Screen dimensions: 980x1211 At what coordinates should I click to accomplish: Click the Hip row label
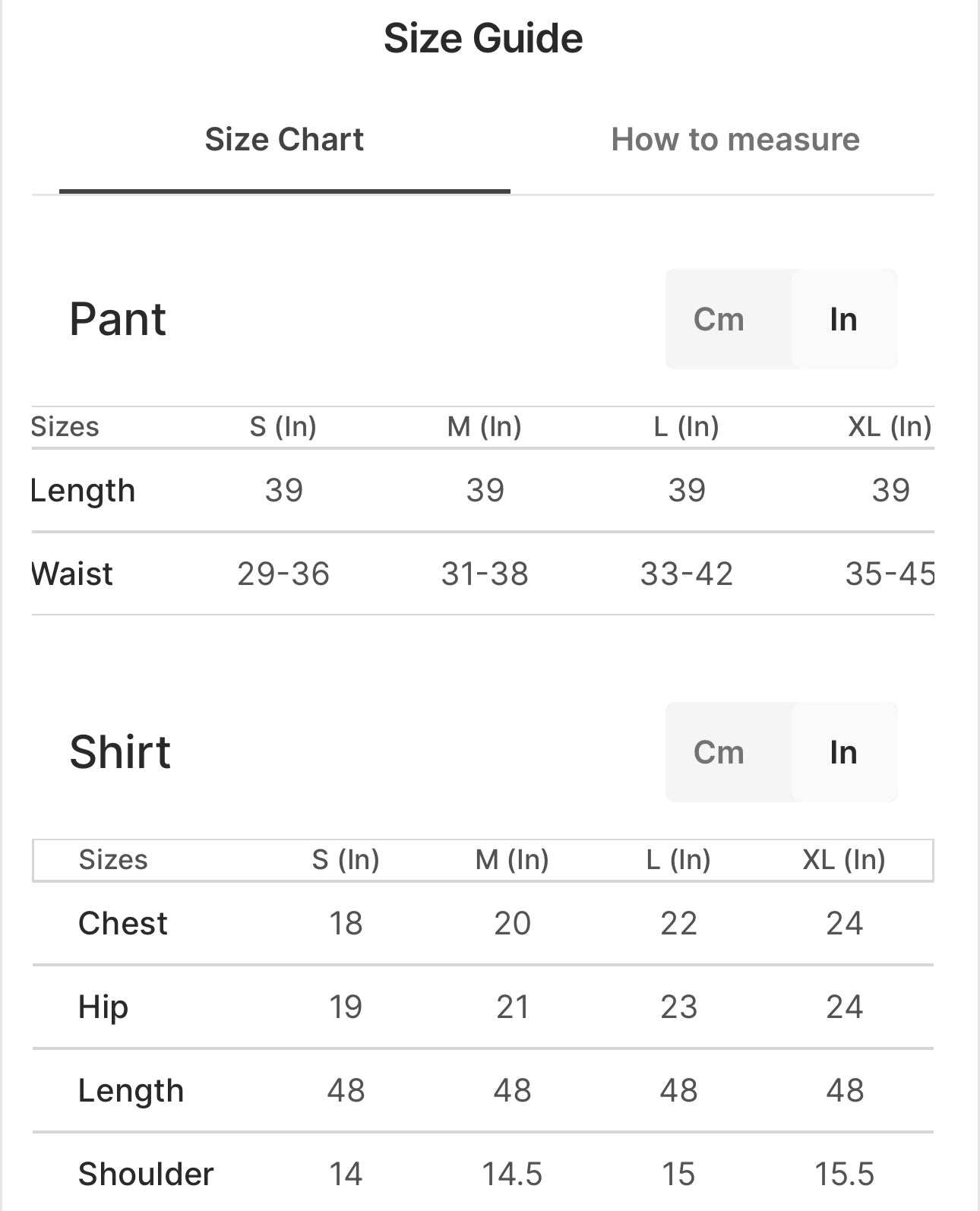pyautogui.click(x=103, y=1007)
